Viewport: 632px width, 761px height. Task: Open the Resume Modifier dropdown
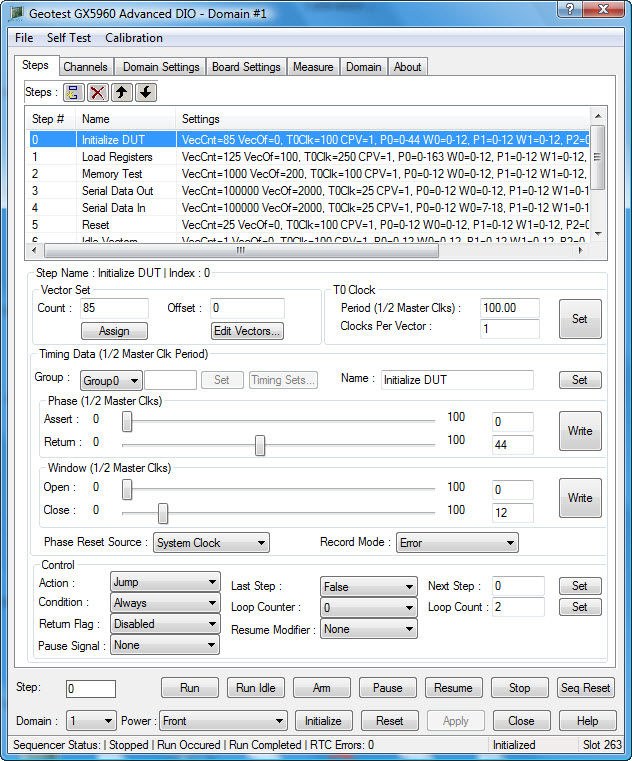(368, 629)
